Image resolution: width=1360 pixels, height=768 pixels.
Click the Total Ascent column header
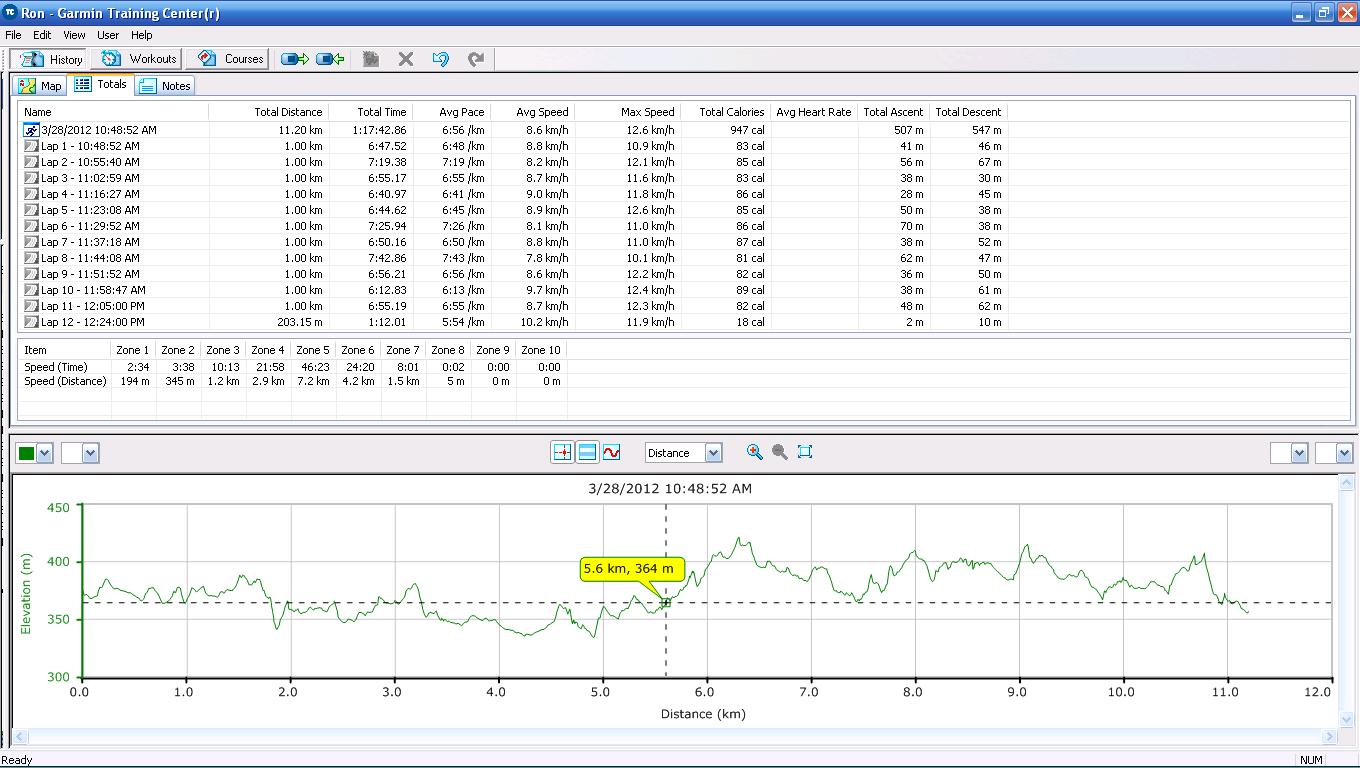point(893,112)
